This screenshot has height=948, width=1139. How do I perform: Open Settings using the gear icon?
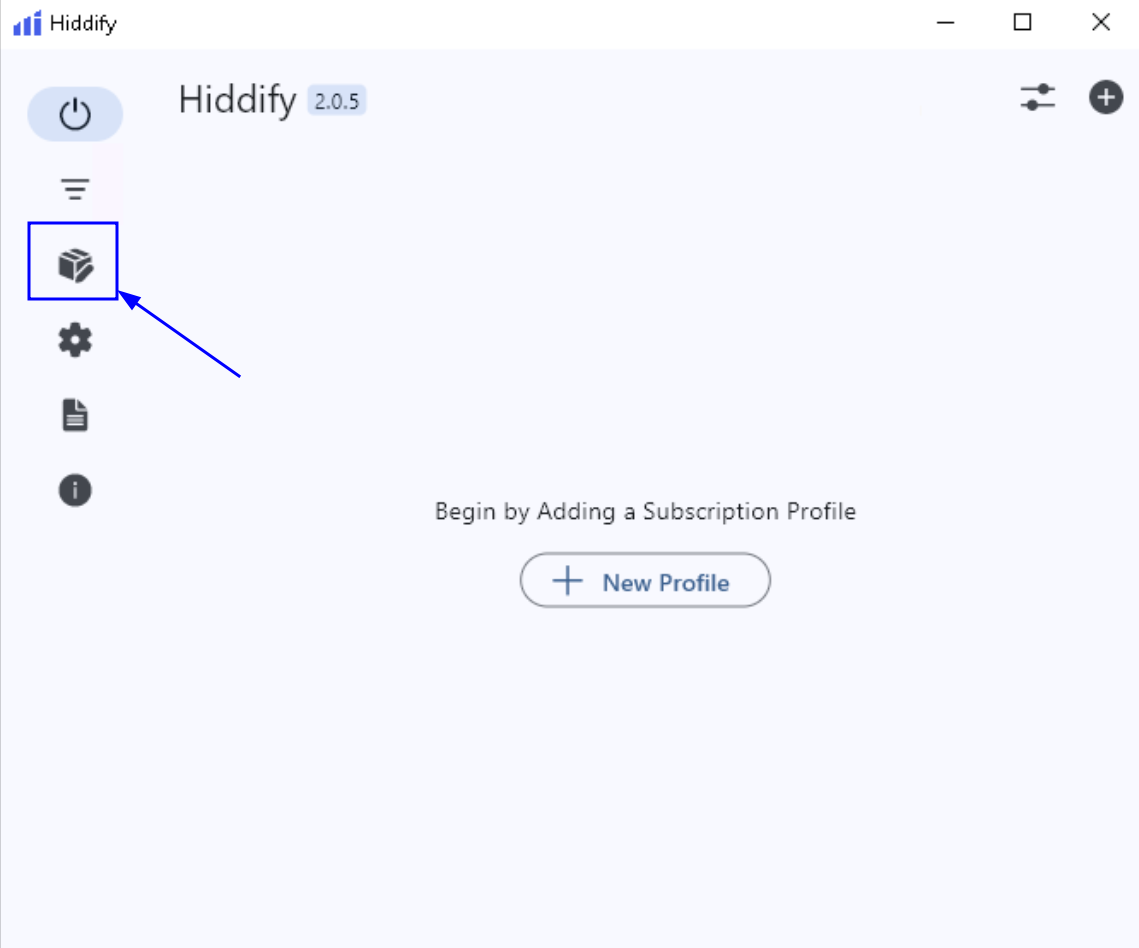click(74, 339)
